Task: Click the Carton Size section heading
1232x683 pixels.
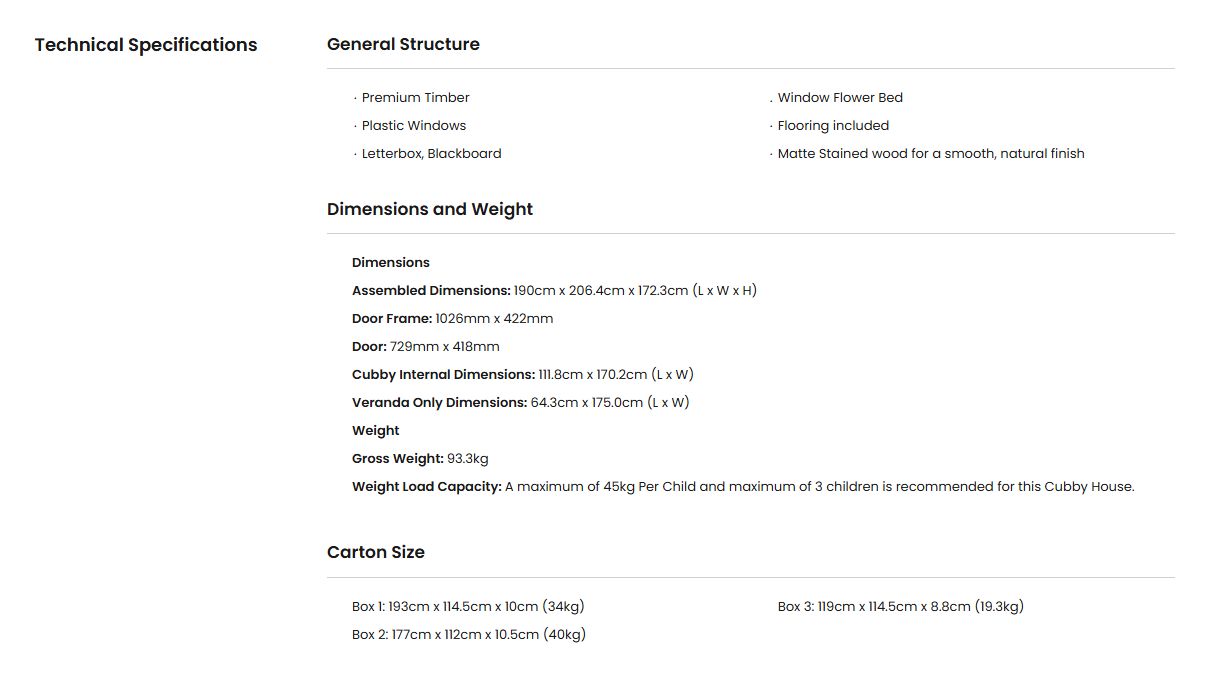Action: tap(376, 552)
